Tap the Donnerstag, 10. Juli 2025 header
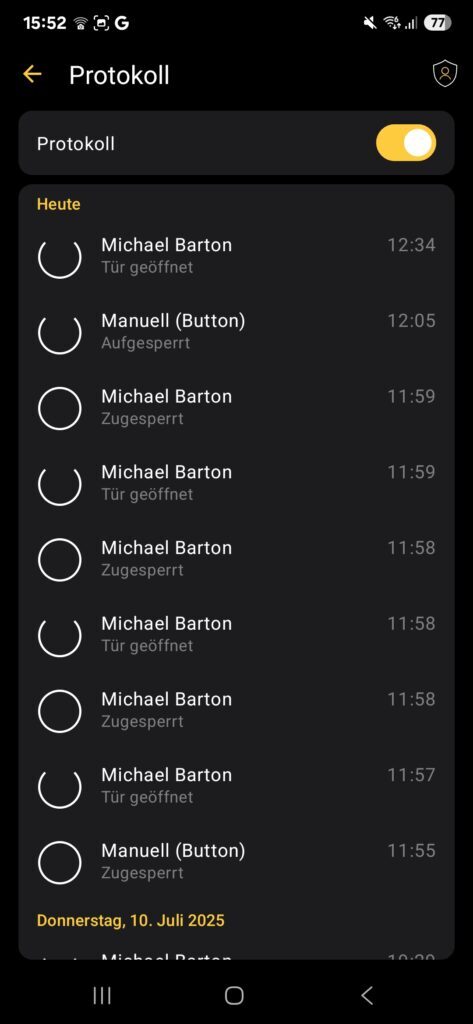The height and width of the screenshot is (1024, 473). pos(131,920)
